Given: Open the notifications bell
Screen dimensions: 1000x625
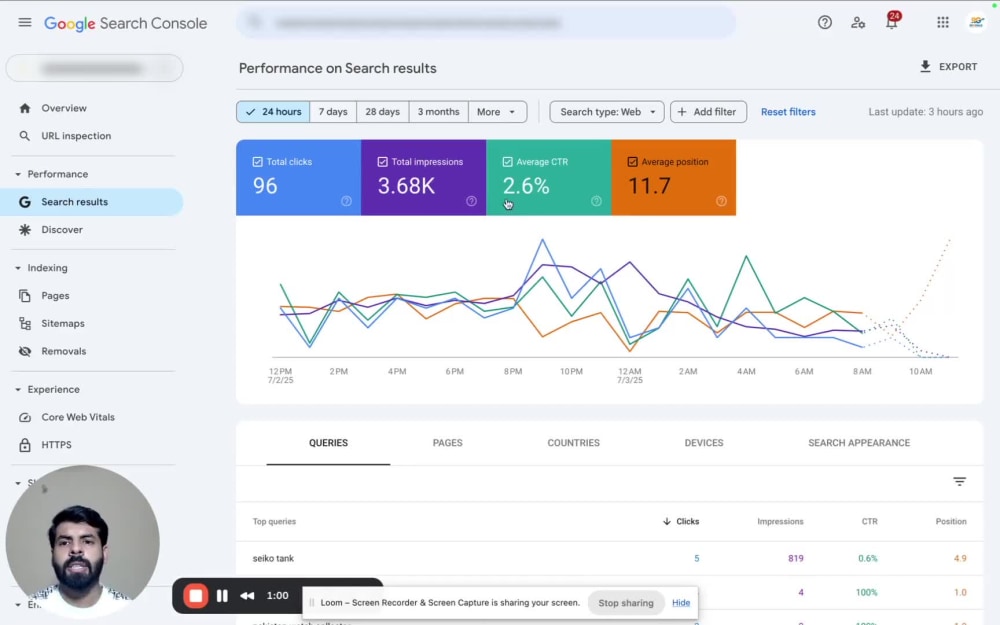Looking at the screenshot, I should (892, 22).
